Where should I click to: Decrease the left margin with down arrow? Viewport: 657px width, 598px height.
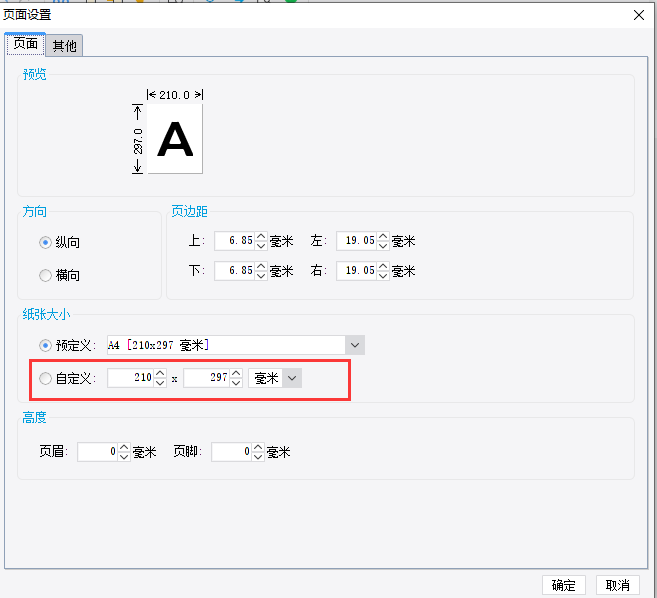[x=383, y=246]
